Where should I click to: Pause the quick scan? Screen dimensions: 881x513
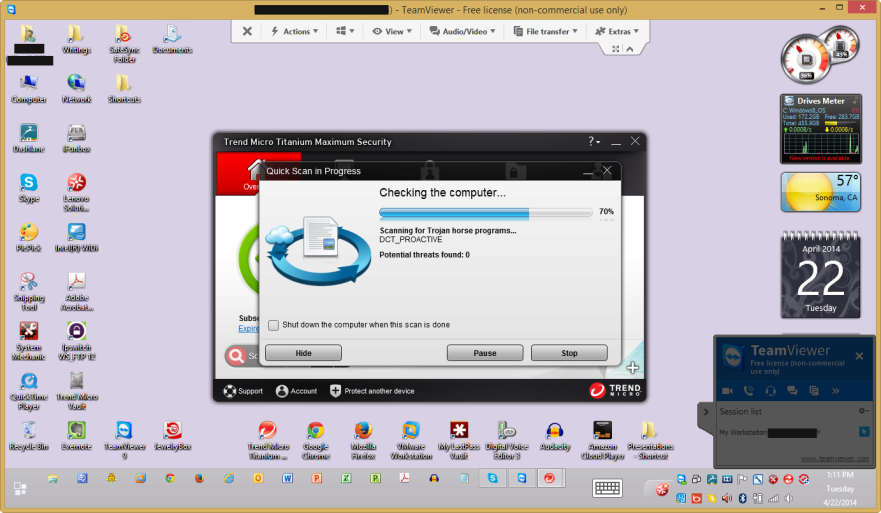click(485, 353)
